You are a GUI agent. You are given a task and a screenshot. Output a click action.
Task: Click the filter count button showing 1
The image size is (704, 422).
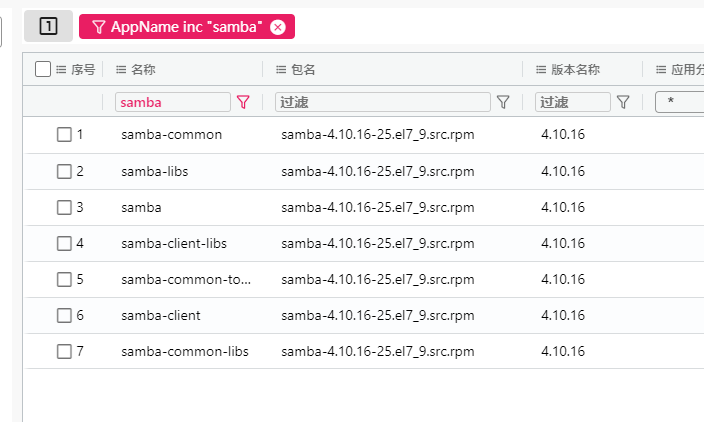click(48, 26)
